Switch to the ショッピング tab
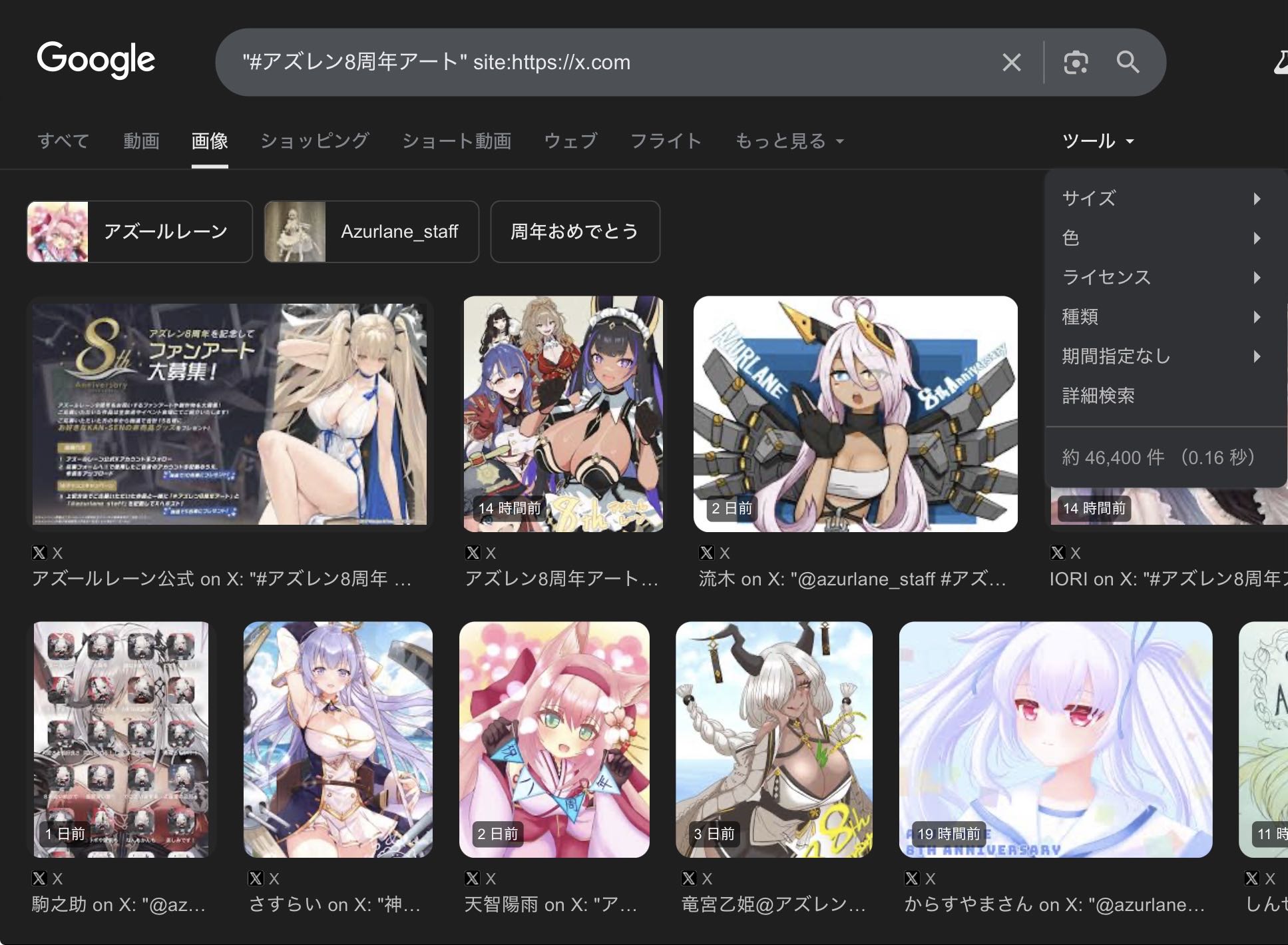This screenshot has height=945, width=1288. pyautogui.click(x=314, y=141)
